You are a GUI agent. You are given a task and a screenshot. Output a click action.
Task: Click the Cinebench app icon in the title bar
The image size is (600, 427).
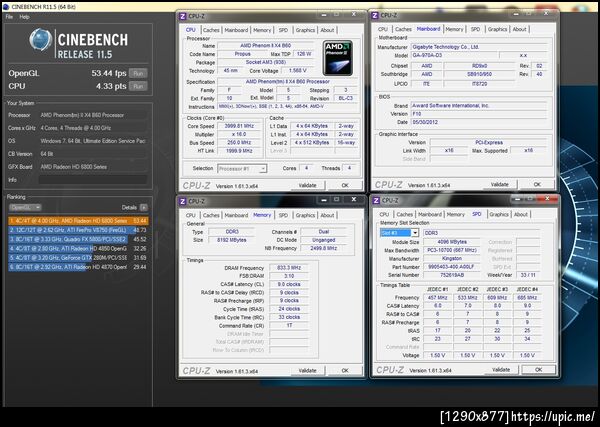point(5,7)
